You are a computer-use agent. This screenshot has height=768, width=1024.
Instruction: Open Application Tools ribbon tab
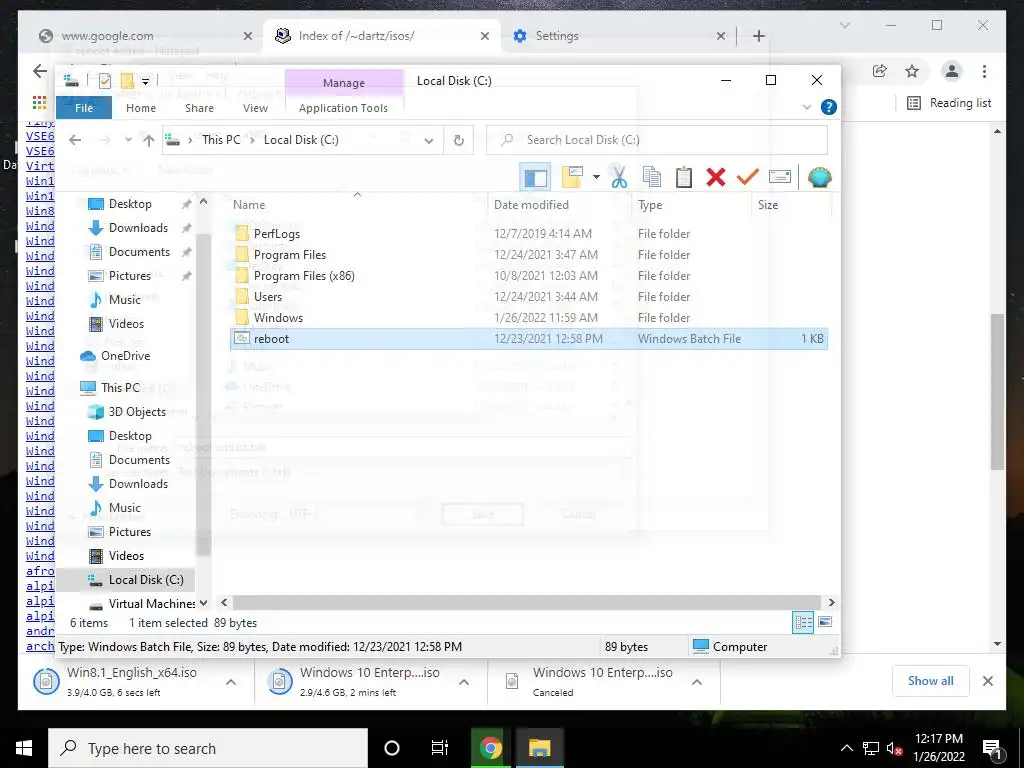click(344, 108)
